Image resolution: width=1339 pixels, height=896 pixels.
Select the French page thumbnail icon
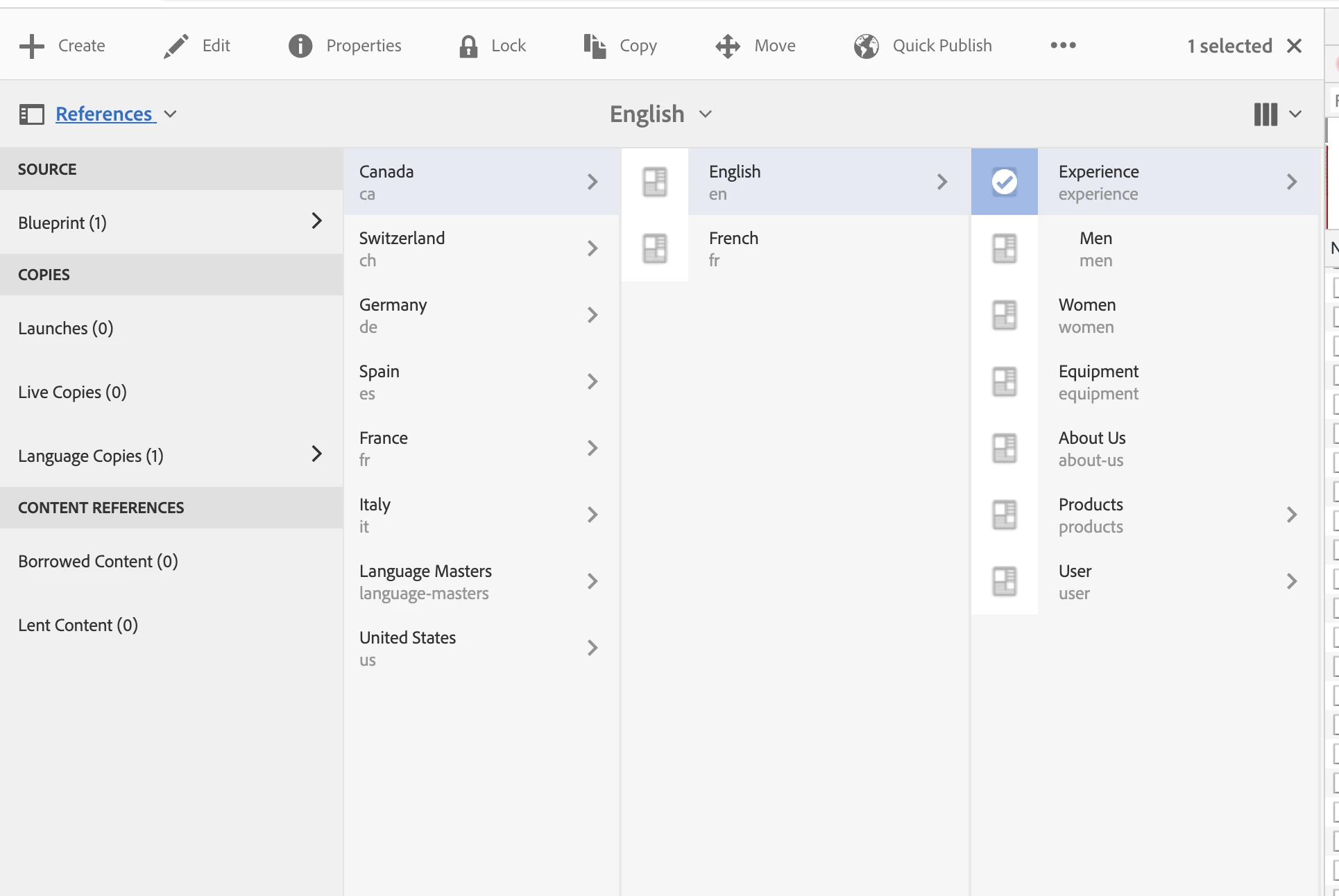coord(654,248)
